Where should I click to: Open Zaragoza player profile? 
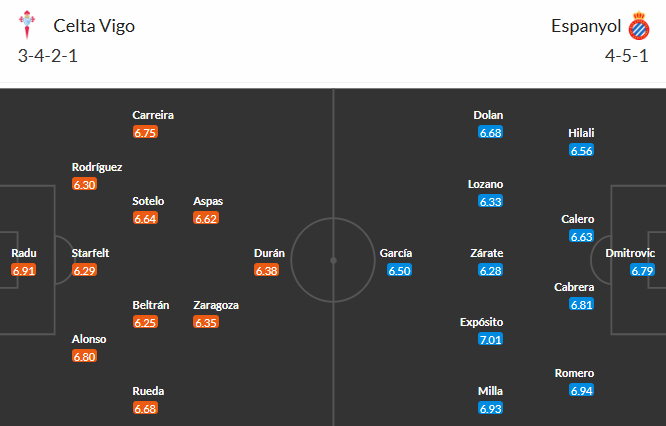tap(216, 305)
